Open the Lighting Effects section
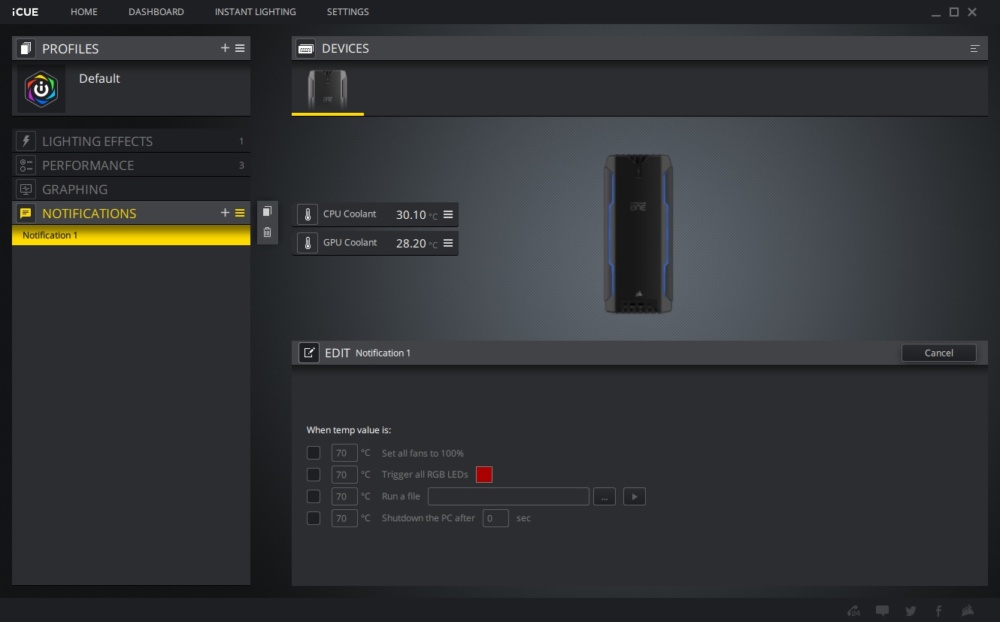Image resolution: width=1000 pixels, height=622 pixels. (131, 141)
